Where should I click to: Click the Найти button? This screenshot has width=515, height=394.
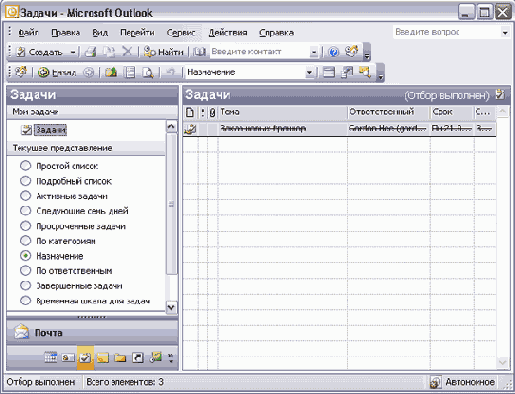164,52
